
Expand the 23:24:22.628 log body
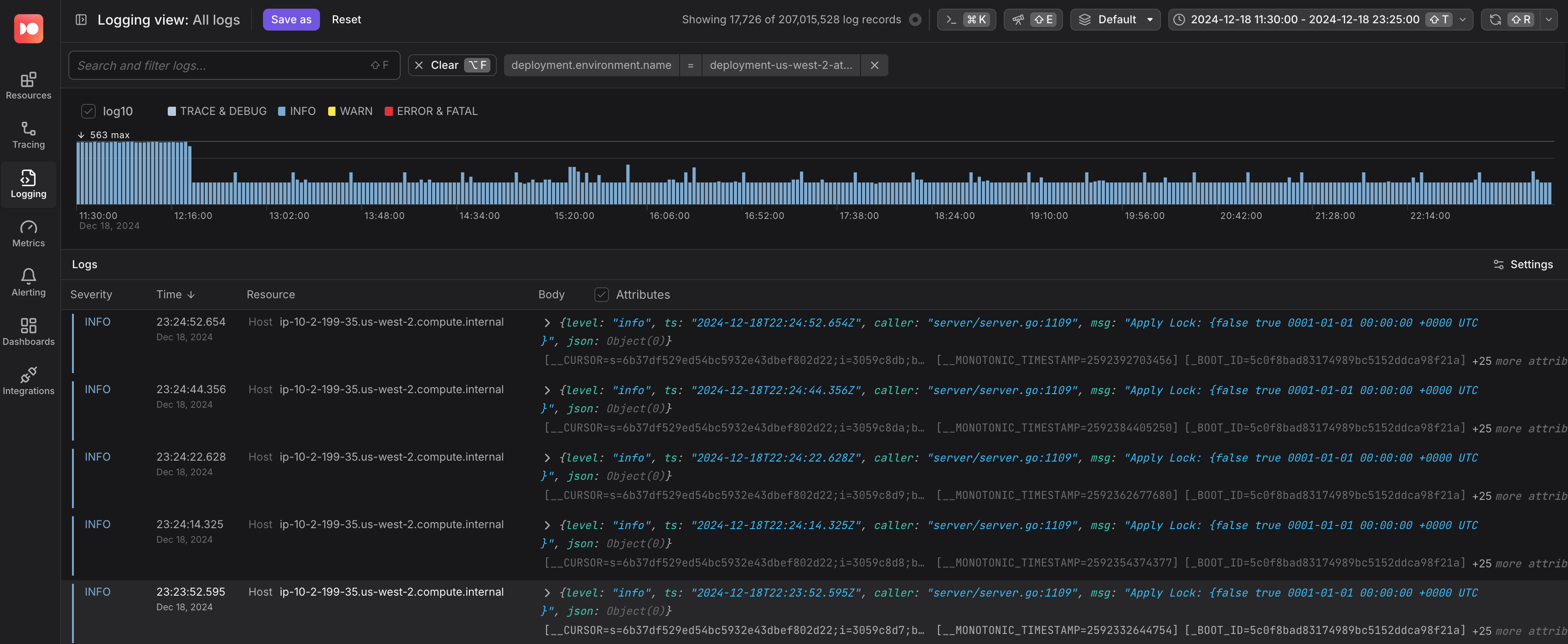tap(547, 458)
